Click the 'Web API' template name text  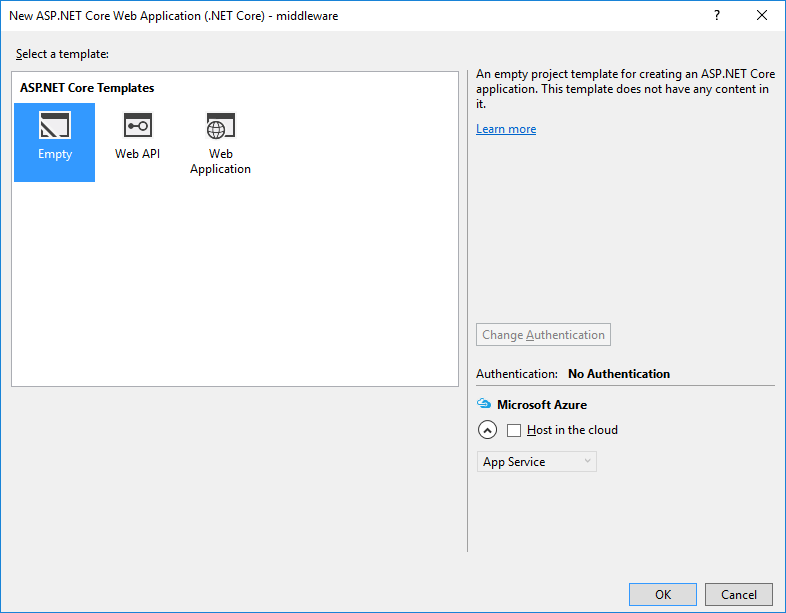[137, 154]
